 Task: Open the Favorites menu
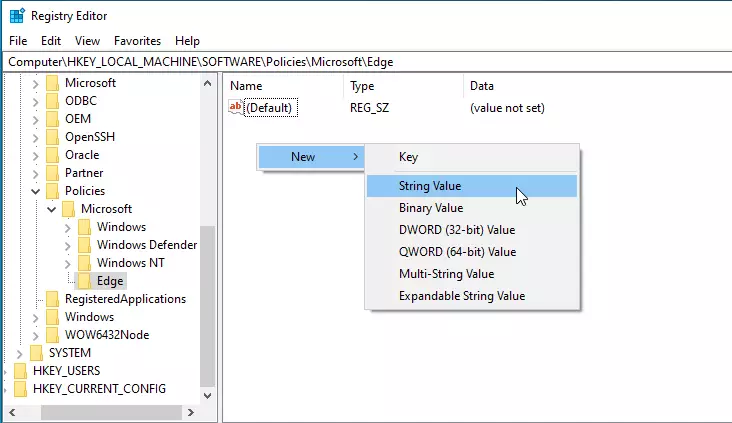pos(137,41)
